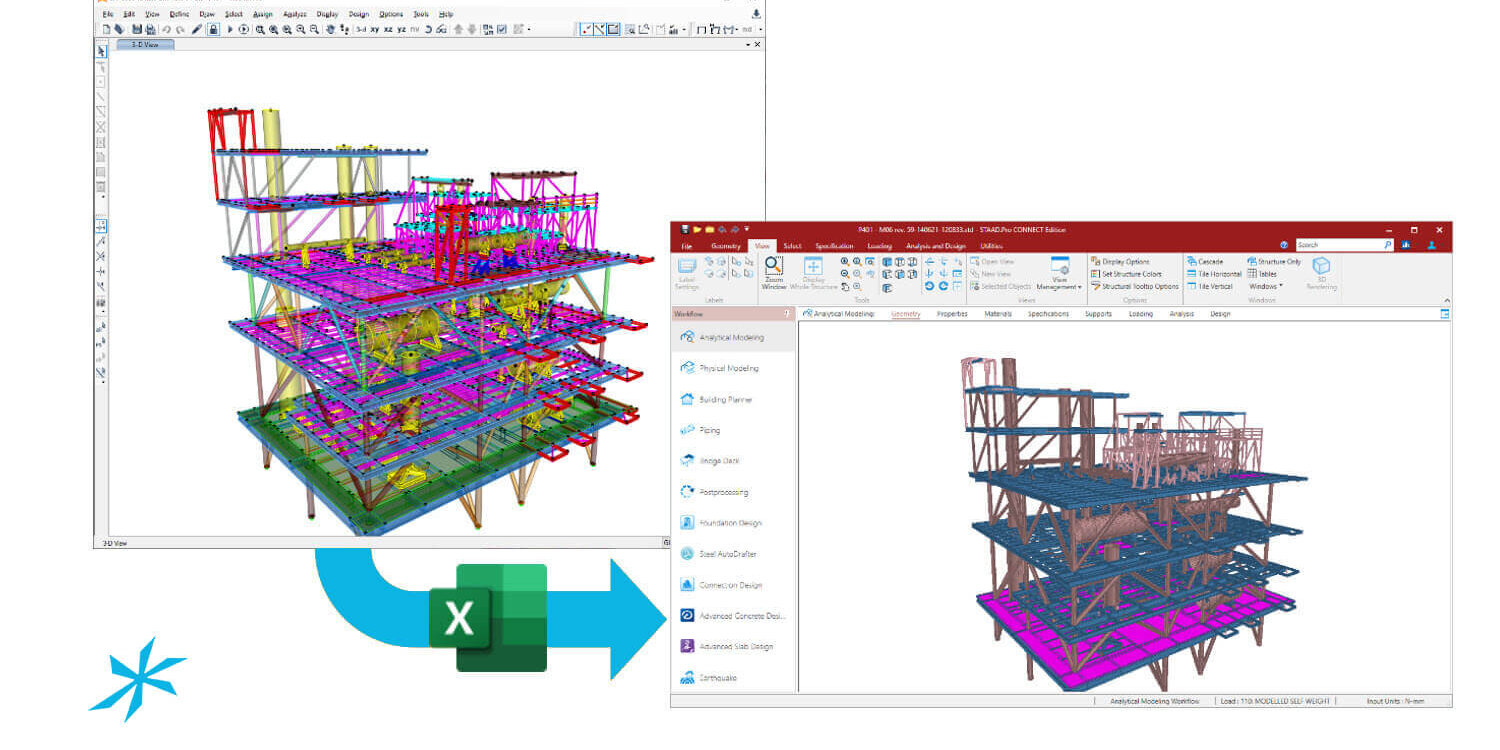This screenshot has width=1500, height=750.
Task: Click blue help icon beside Search field
Action: pyautogui.click(x=1284, y=245)
